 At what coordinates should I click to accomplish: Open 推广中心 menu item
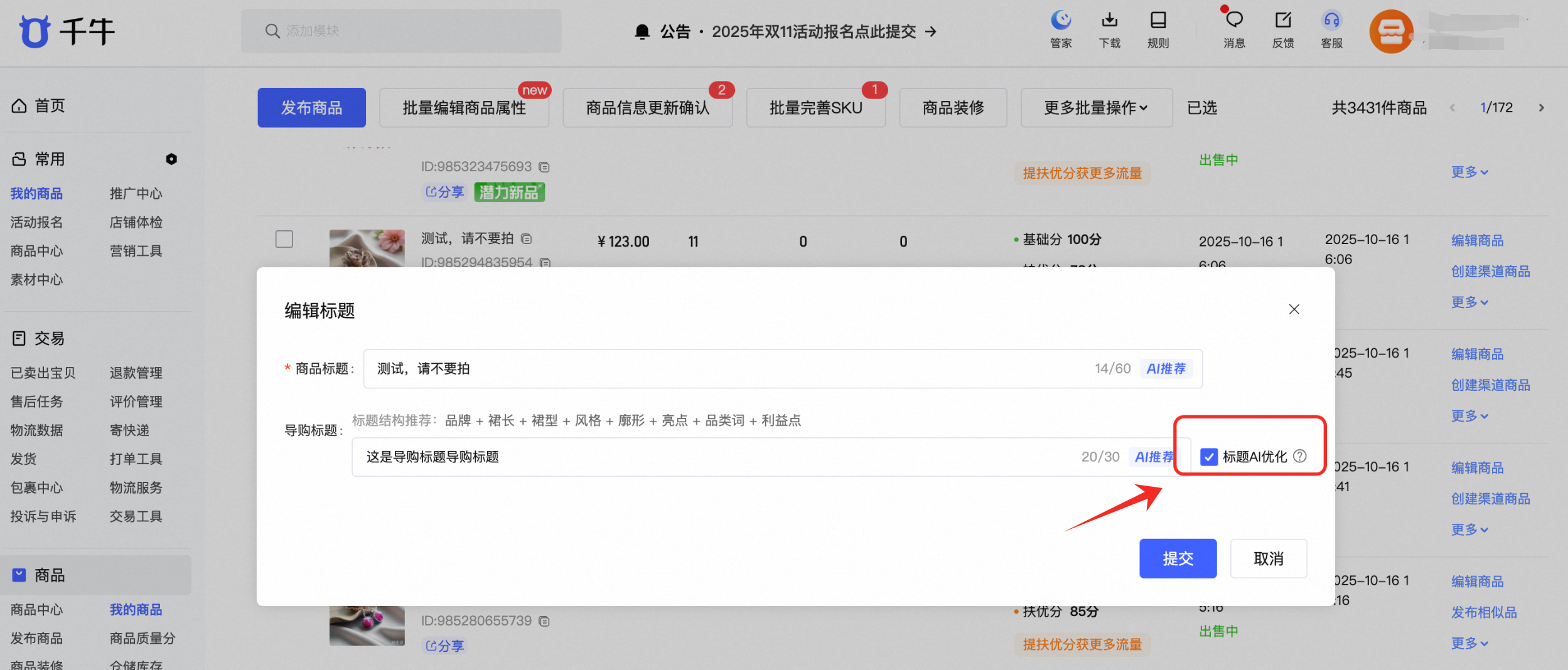136,194
